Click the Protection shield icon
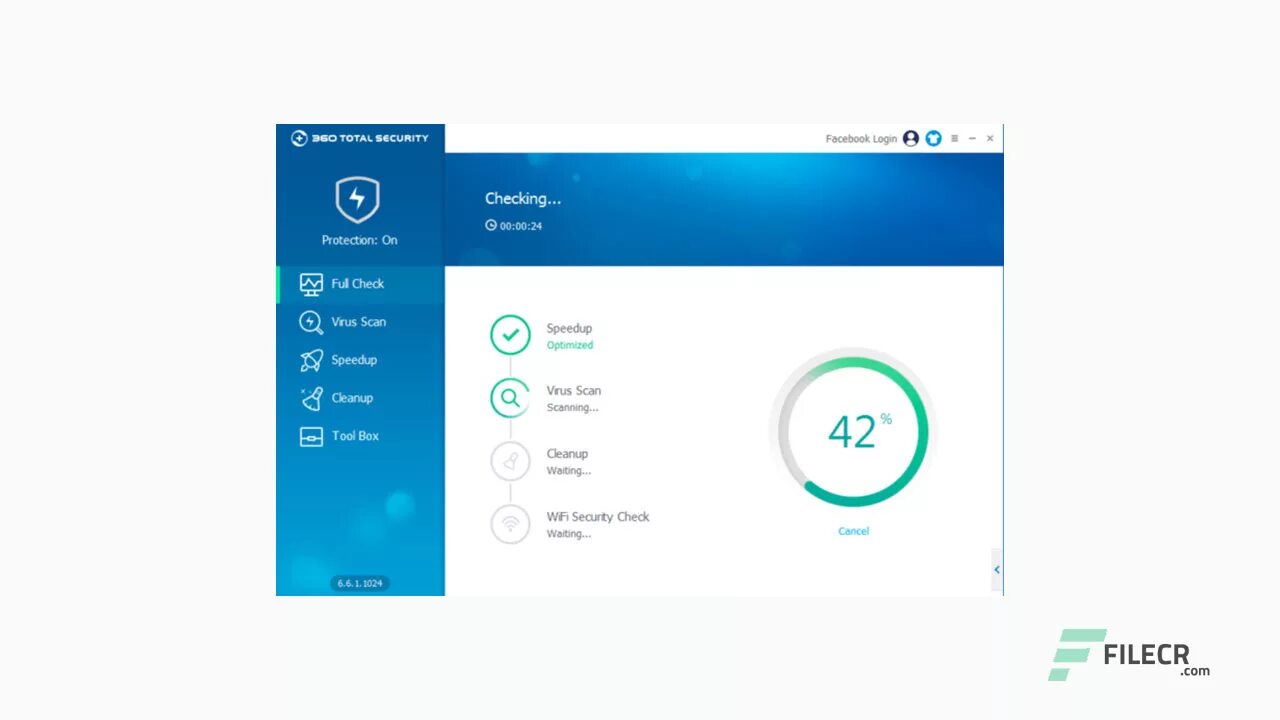Screen dimensions: 1280x720 click(357, 199)
